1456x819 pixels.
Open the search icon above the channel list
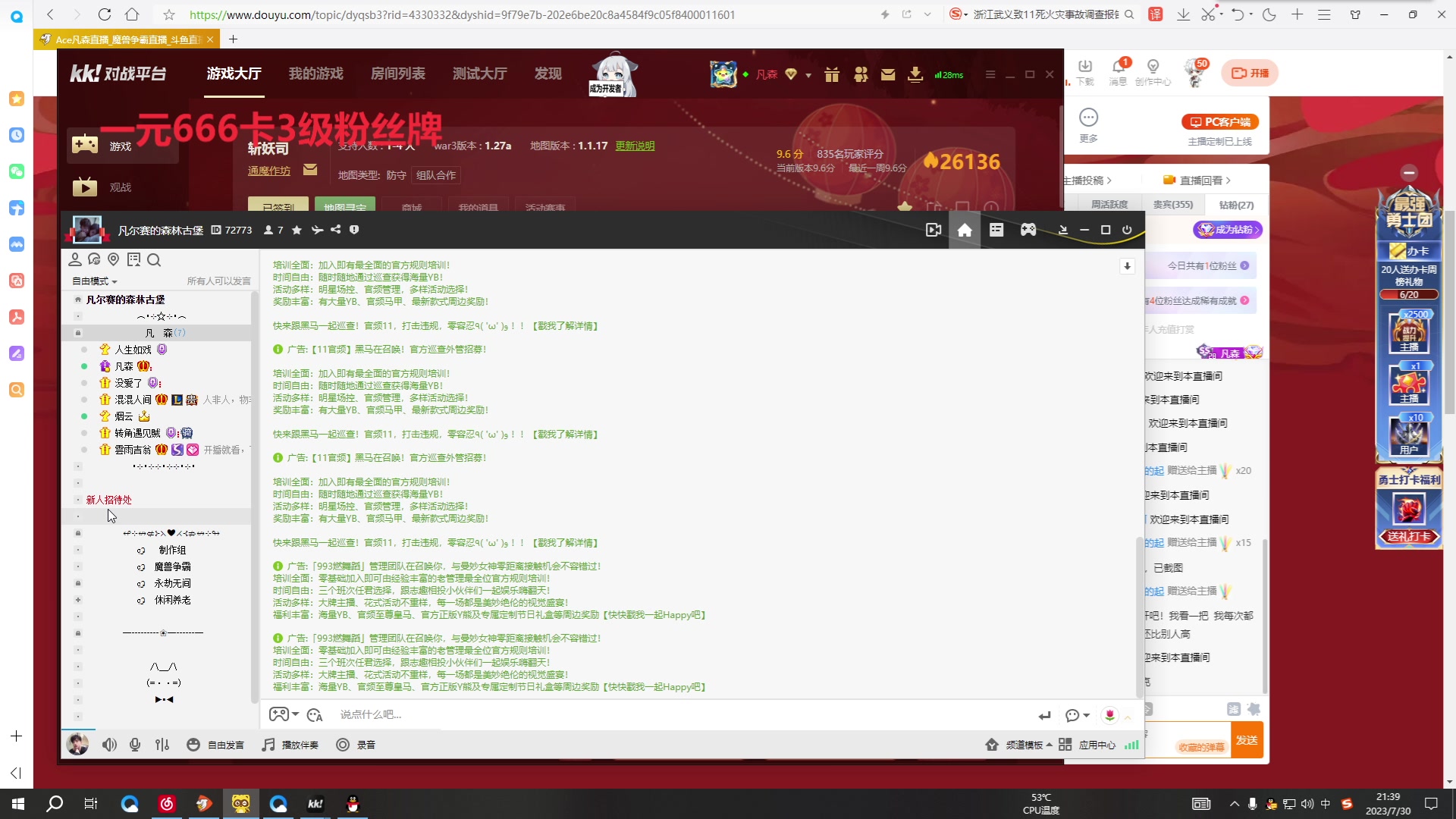[x=154, y=260]
